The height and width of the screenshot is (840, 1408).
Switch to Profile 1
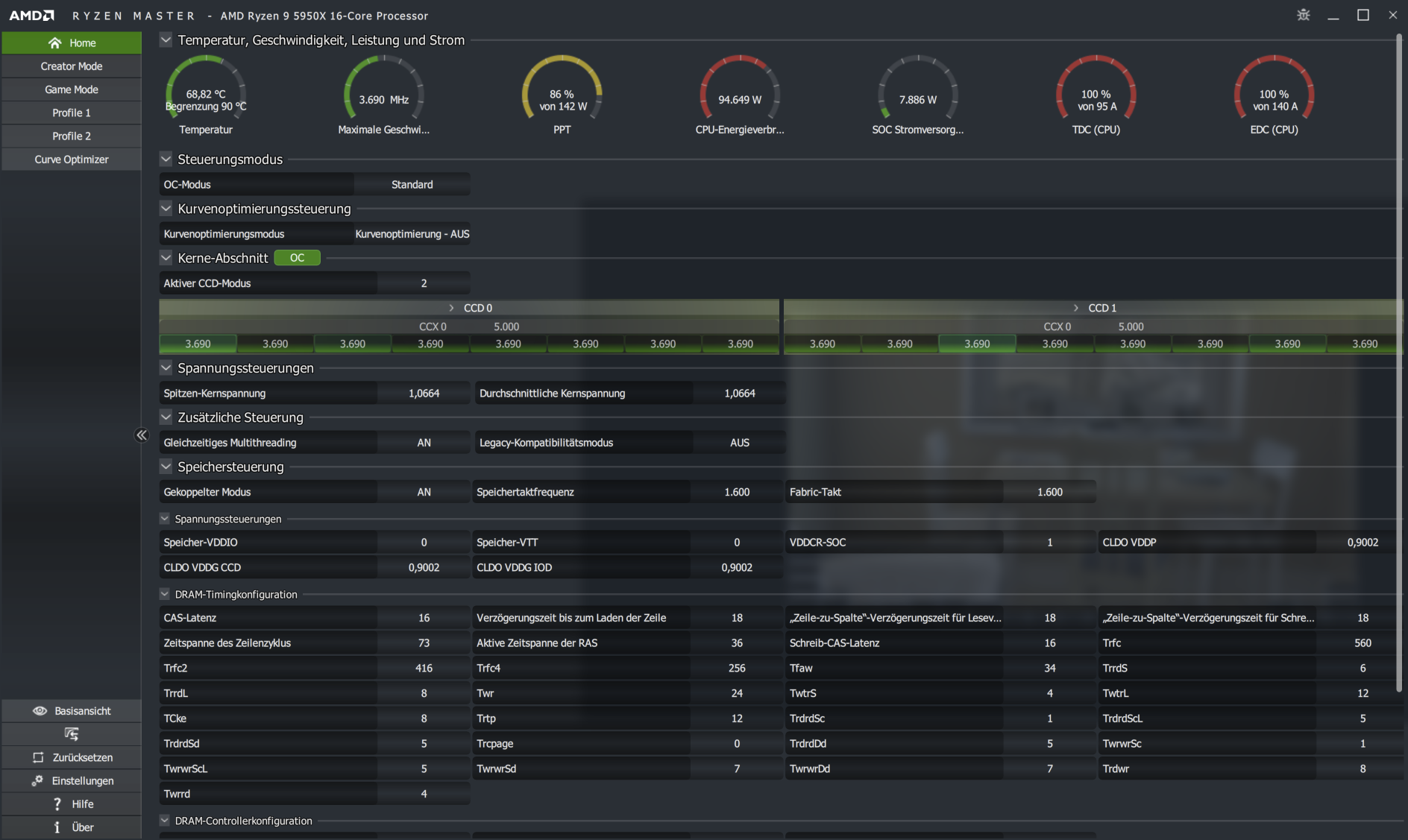coord(72,113)
